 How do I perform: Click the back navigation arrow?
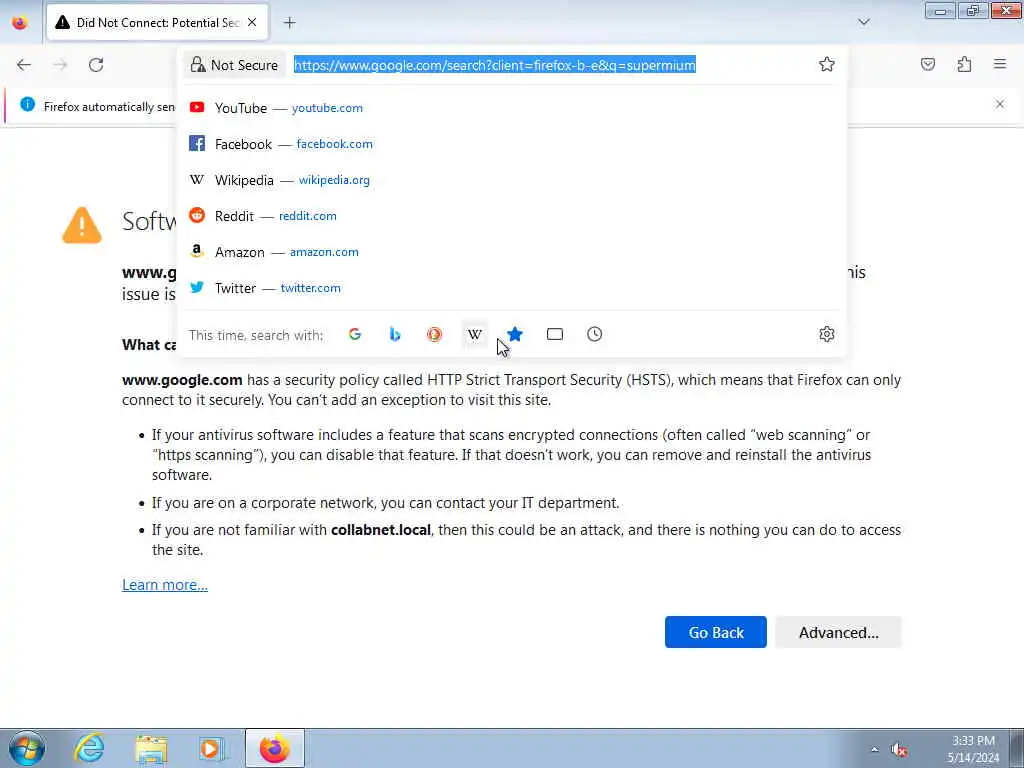coord(24,65)
